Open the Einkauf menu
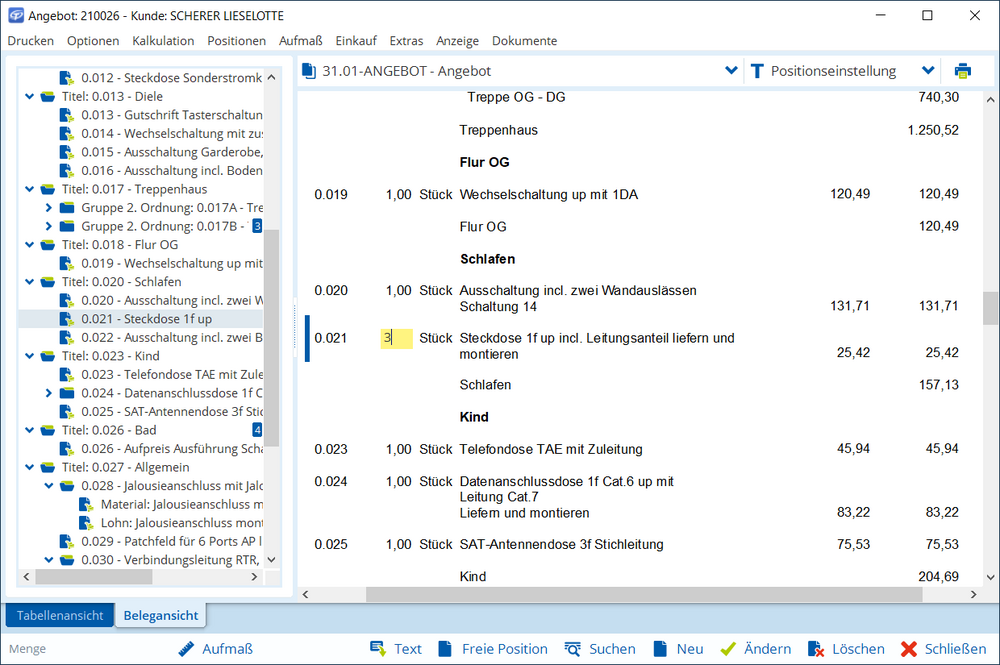 click(x=356, y=41)
